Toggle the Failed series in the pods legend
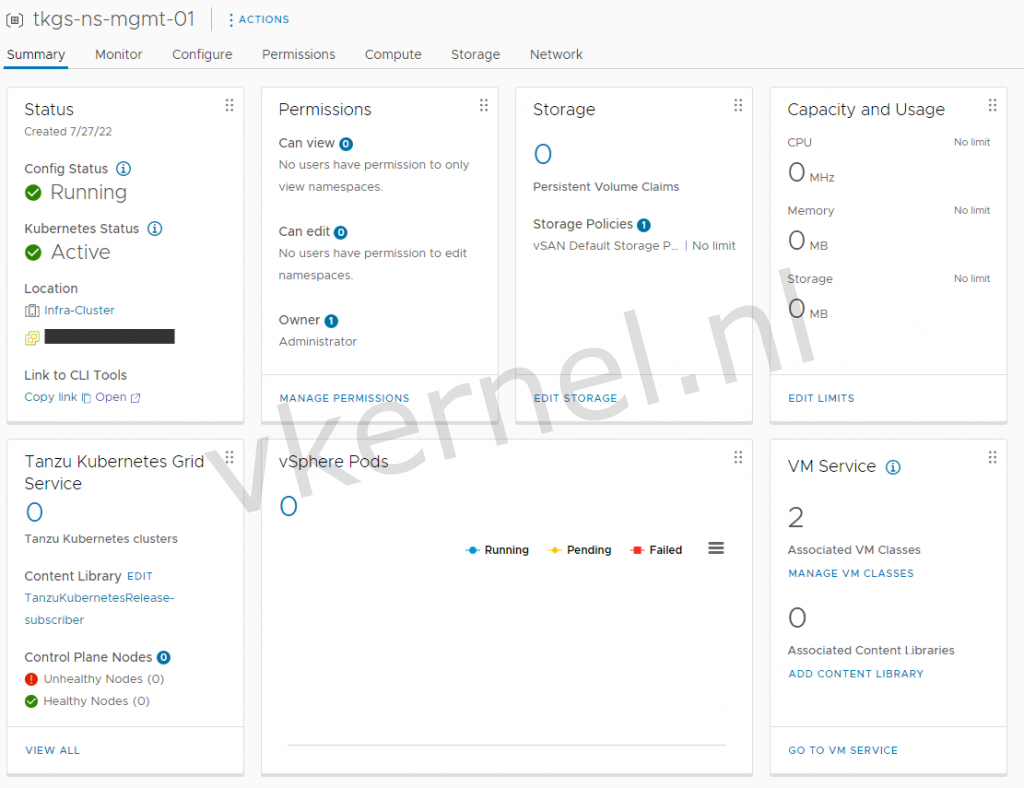The height and width of the screenshot is (788, 1024). (x=656, y=549)
